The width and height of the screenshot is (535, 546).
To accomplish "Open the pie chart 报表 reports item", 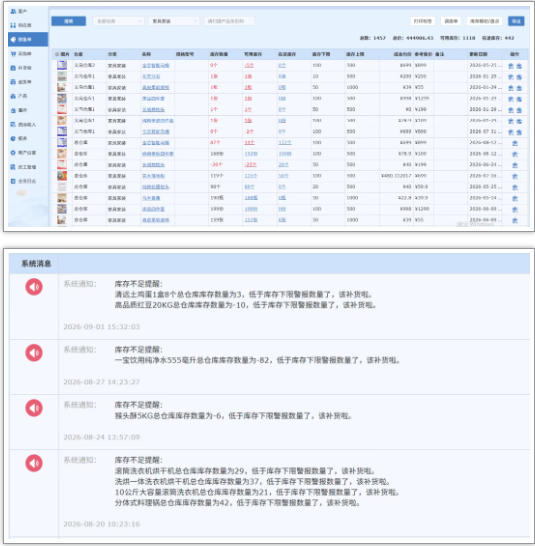I will click(x=19, y=139).
